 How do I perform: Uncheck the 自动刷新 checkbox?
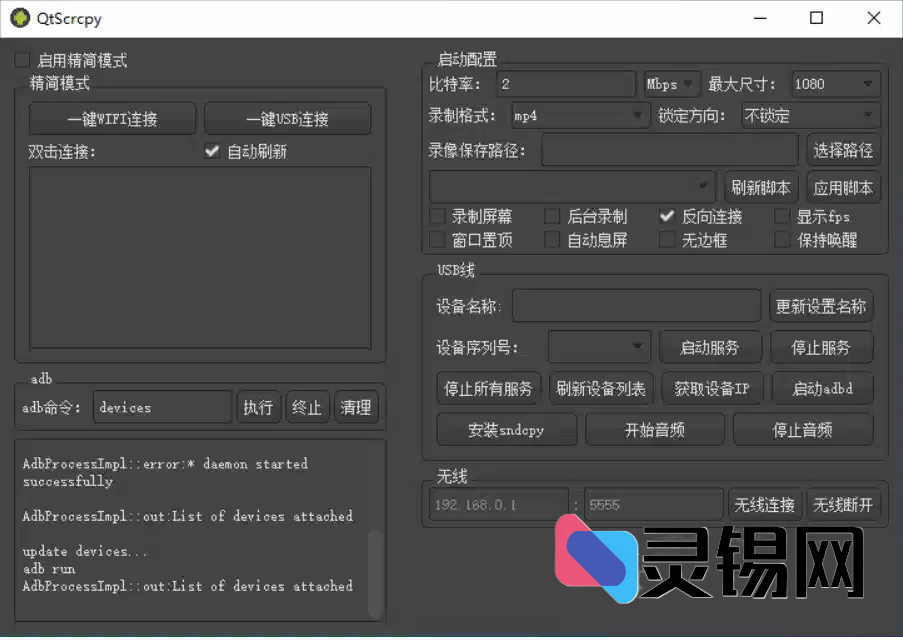click(212, 151)
